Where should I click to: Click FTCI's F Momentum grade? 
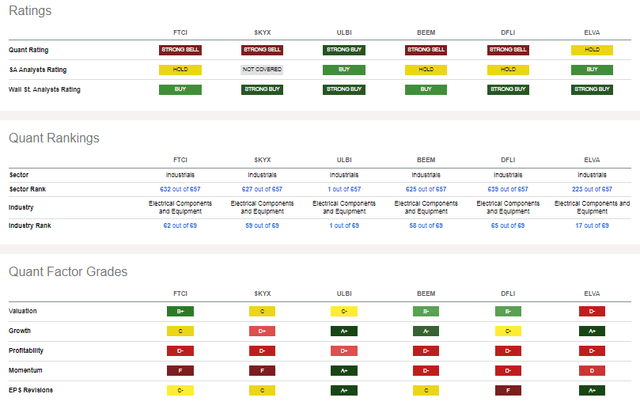pyautogui.click(x=180, y=371)
